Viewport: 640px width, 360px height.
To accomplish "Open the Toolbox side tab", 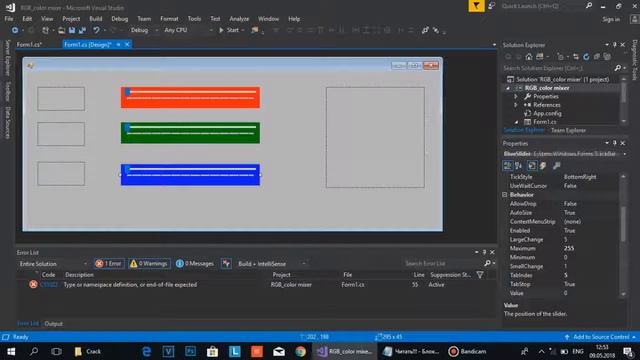I will tap(8, 91).
